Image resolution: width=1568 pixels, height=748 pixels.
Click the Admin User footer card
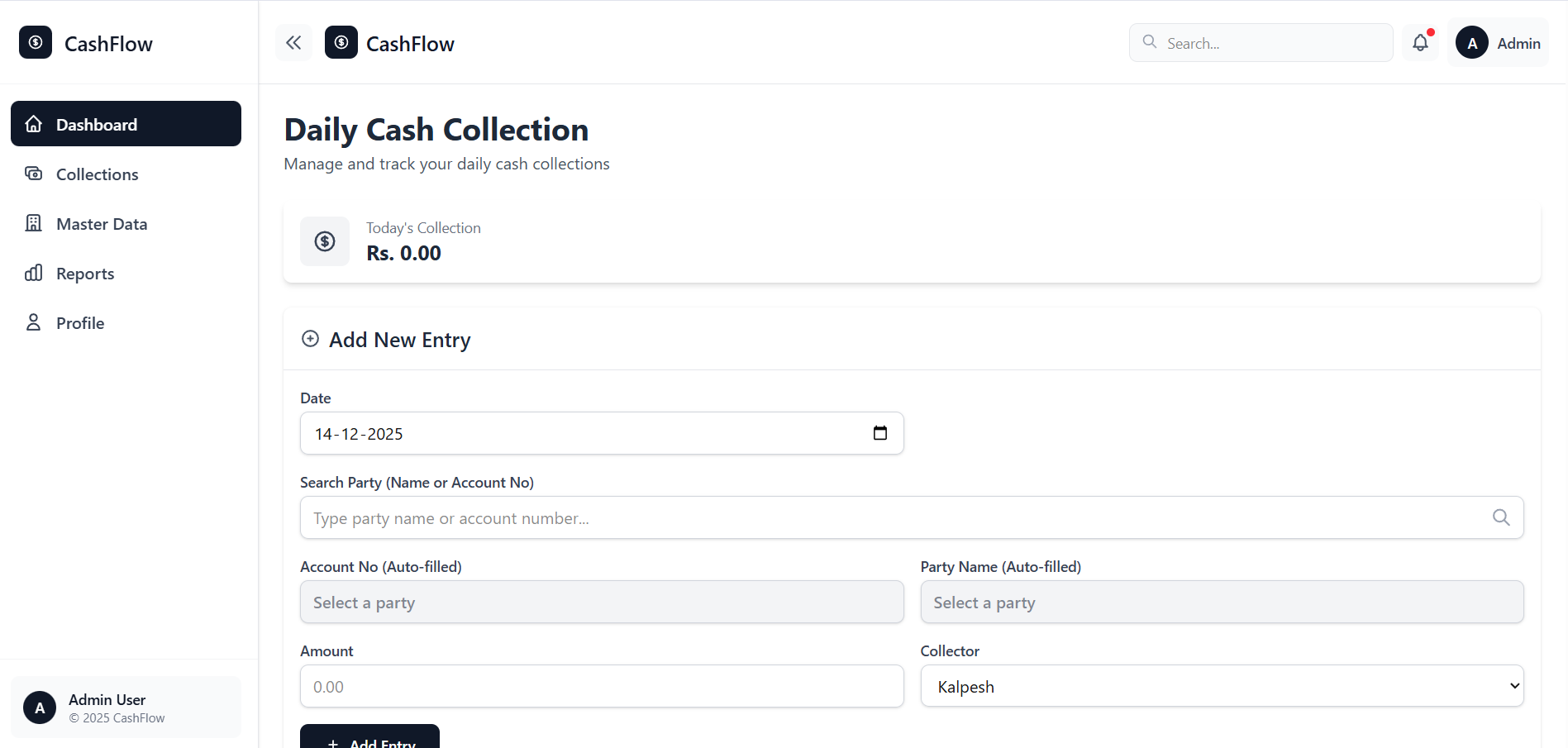point(126,708)
